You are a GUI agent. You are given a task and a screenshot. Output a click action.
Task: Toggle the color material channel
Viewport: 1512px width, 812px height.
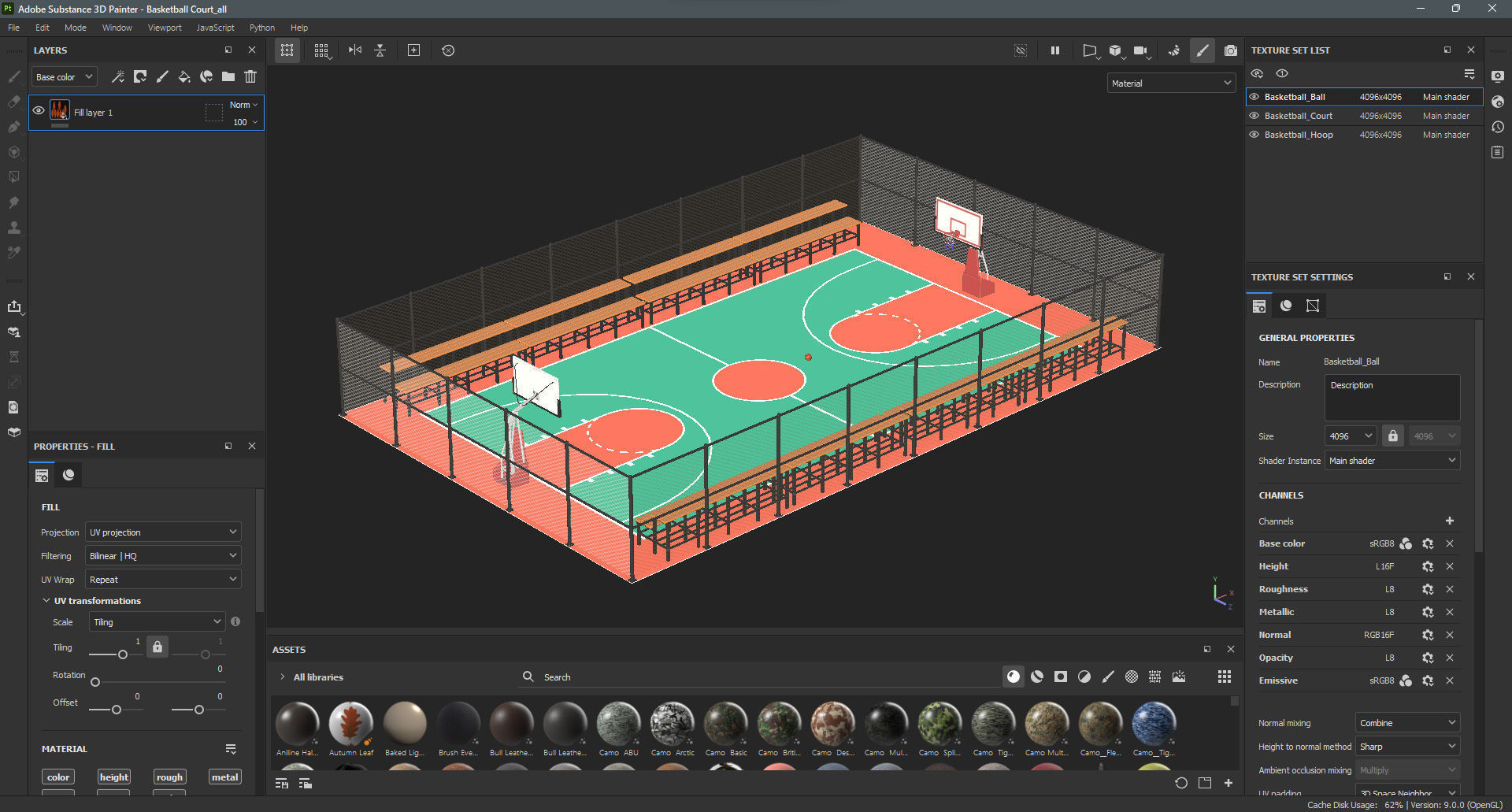coord(58,777)
